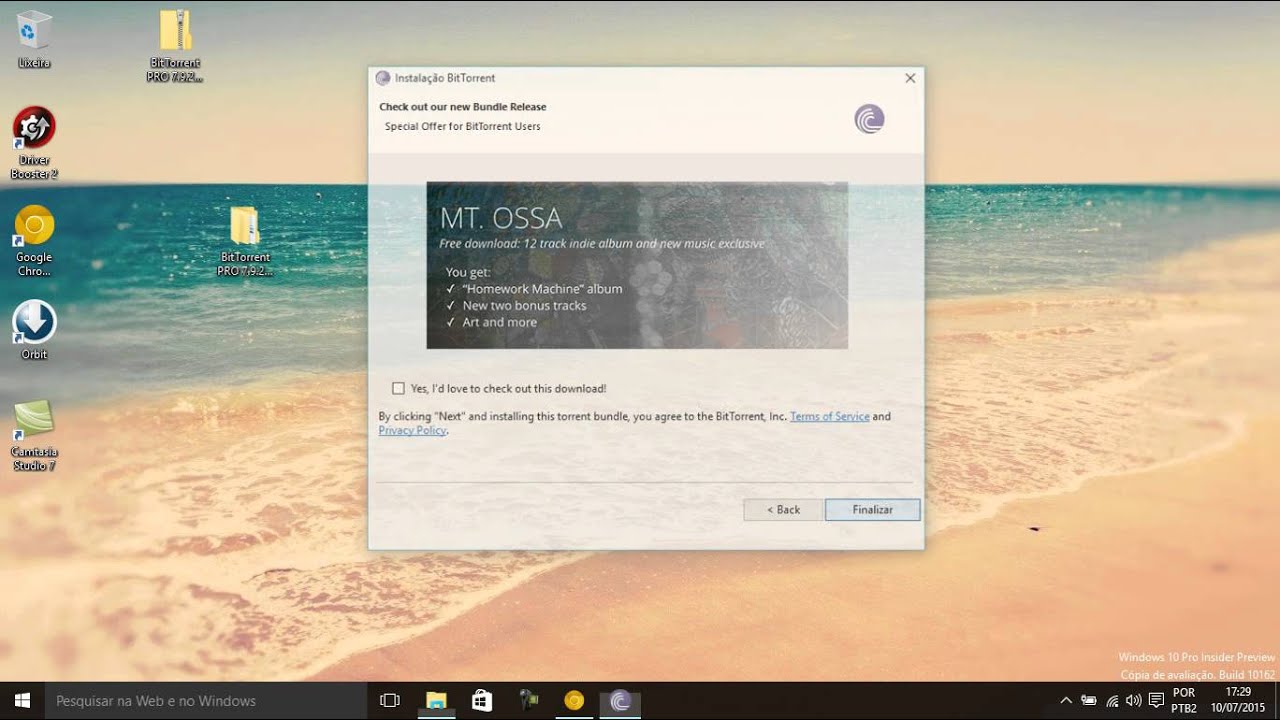This screenshot has width=1280, height=720.
Task: Open the Windows Start menu
Action: pyautogui.click(x=22, y=701)
